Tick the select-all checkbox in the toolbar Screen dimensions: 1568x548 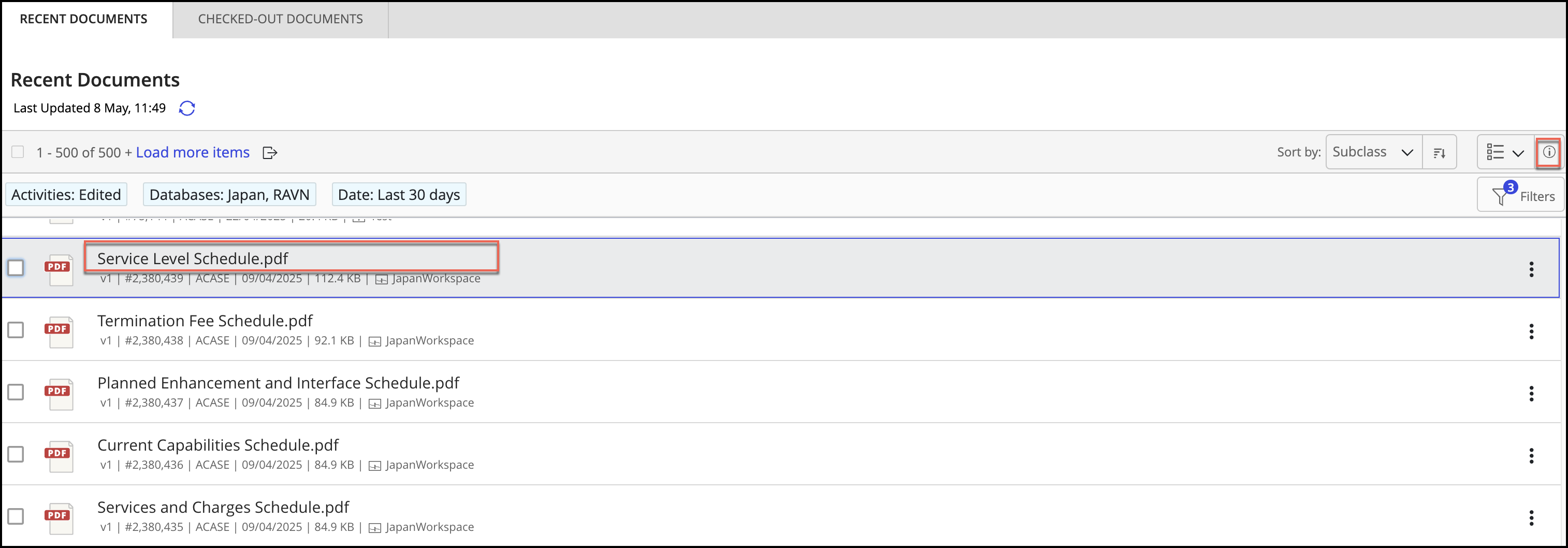coord(18,152)
